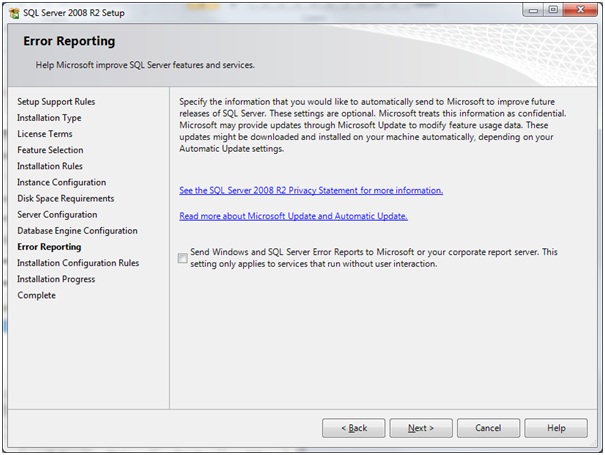Close the SQL Server Setup window

point(580,10)
